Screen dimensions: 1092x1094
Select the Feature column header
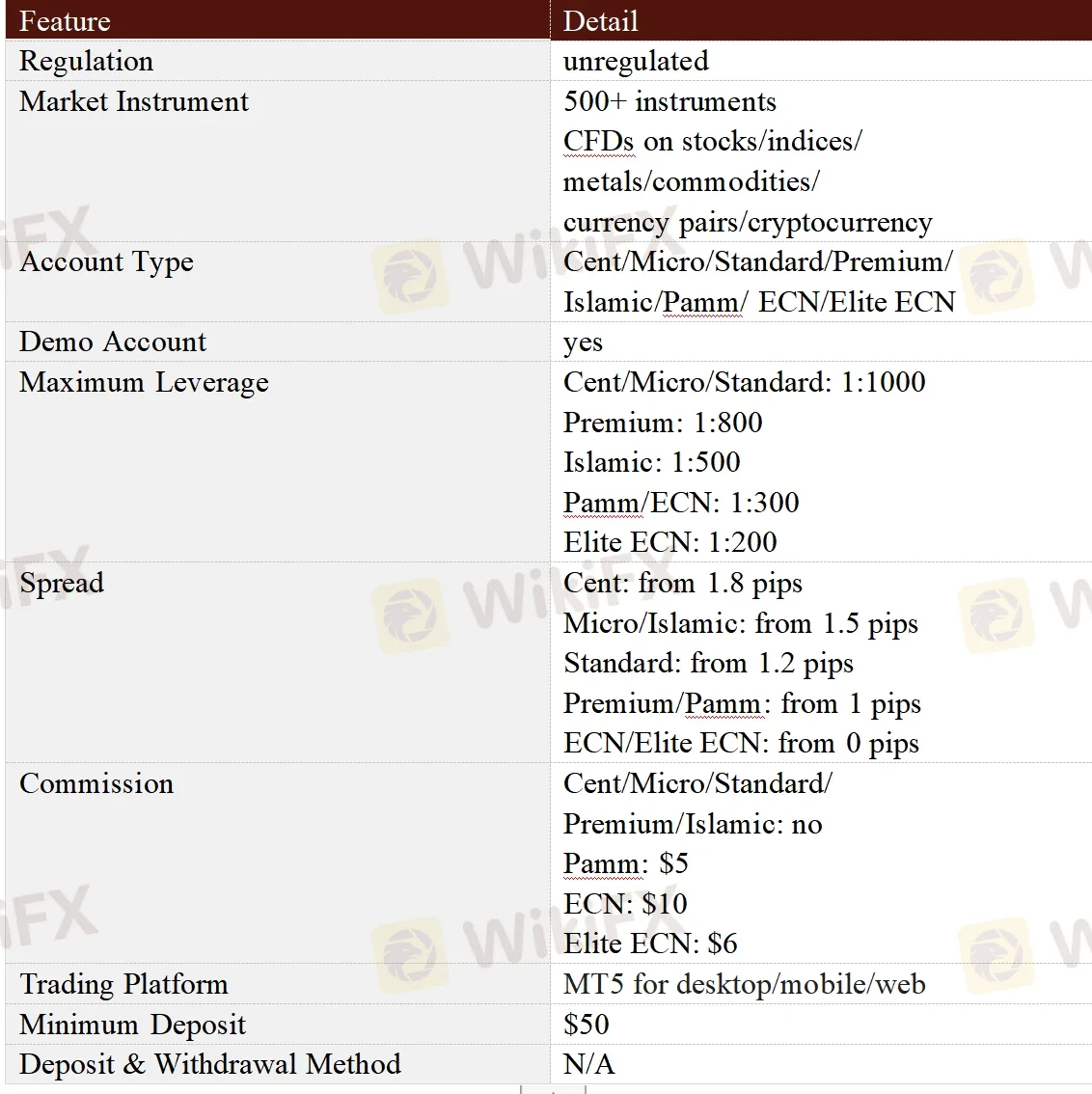[x=65, y=21]
